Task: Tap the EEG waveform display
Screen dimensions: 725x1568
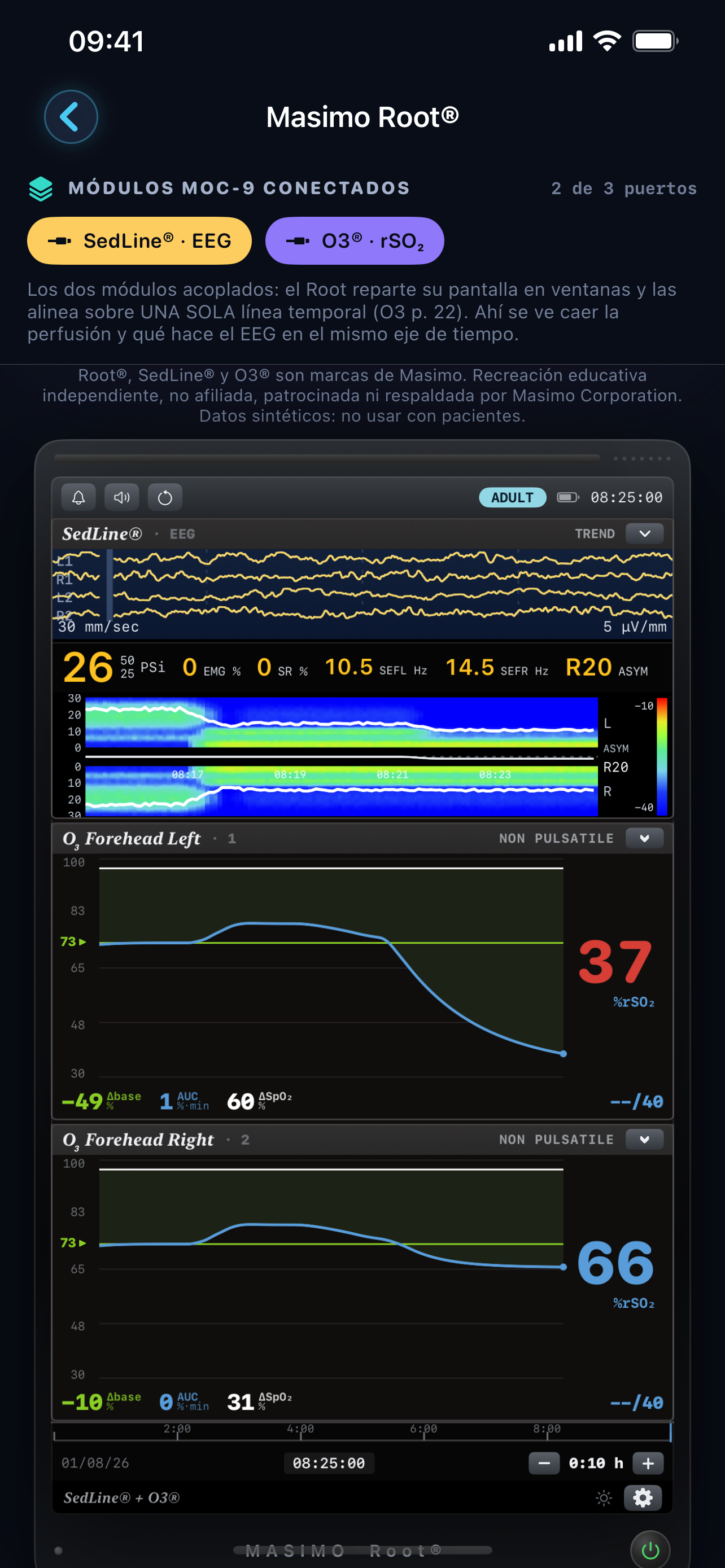Action: pos(362,593)
